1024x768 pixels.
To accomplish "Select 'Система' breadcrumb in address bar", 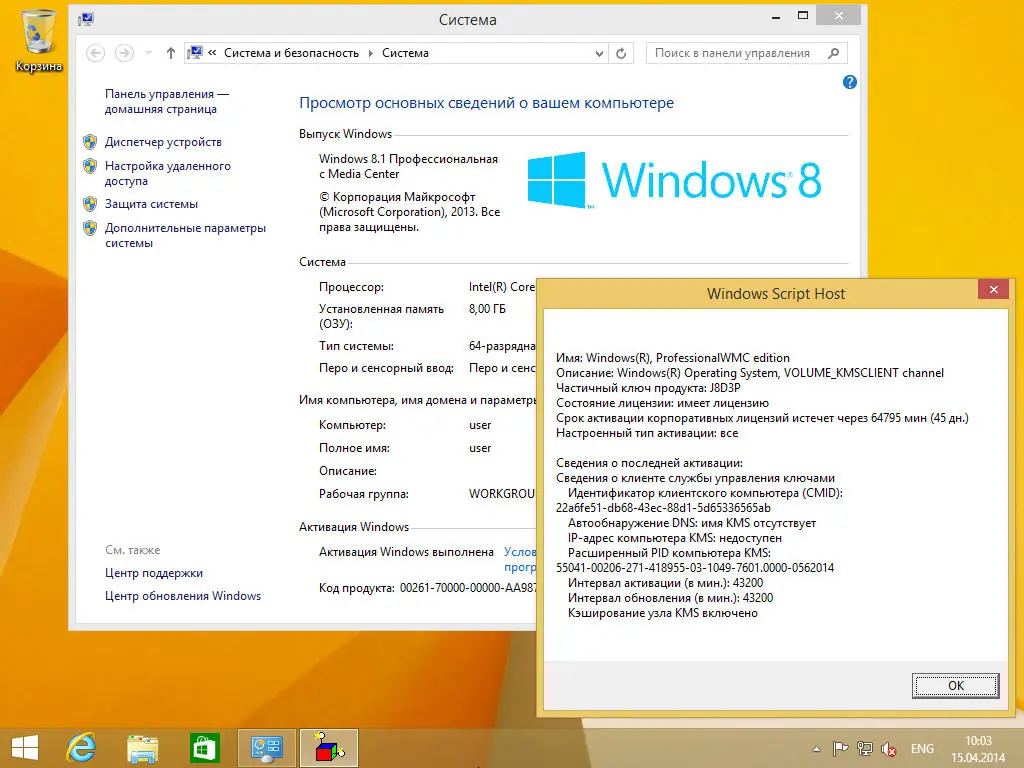I will click(x=405, y=53).
